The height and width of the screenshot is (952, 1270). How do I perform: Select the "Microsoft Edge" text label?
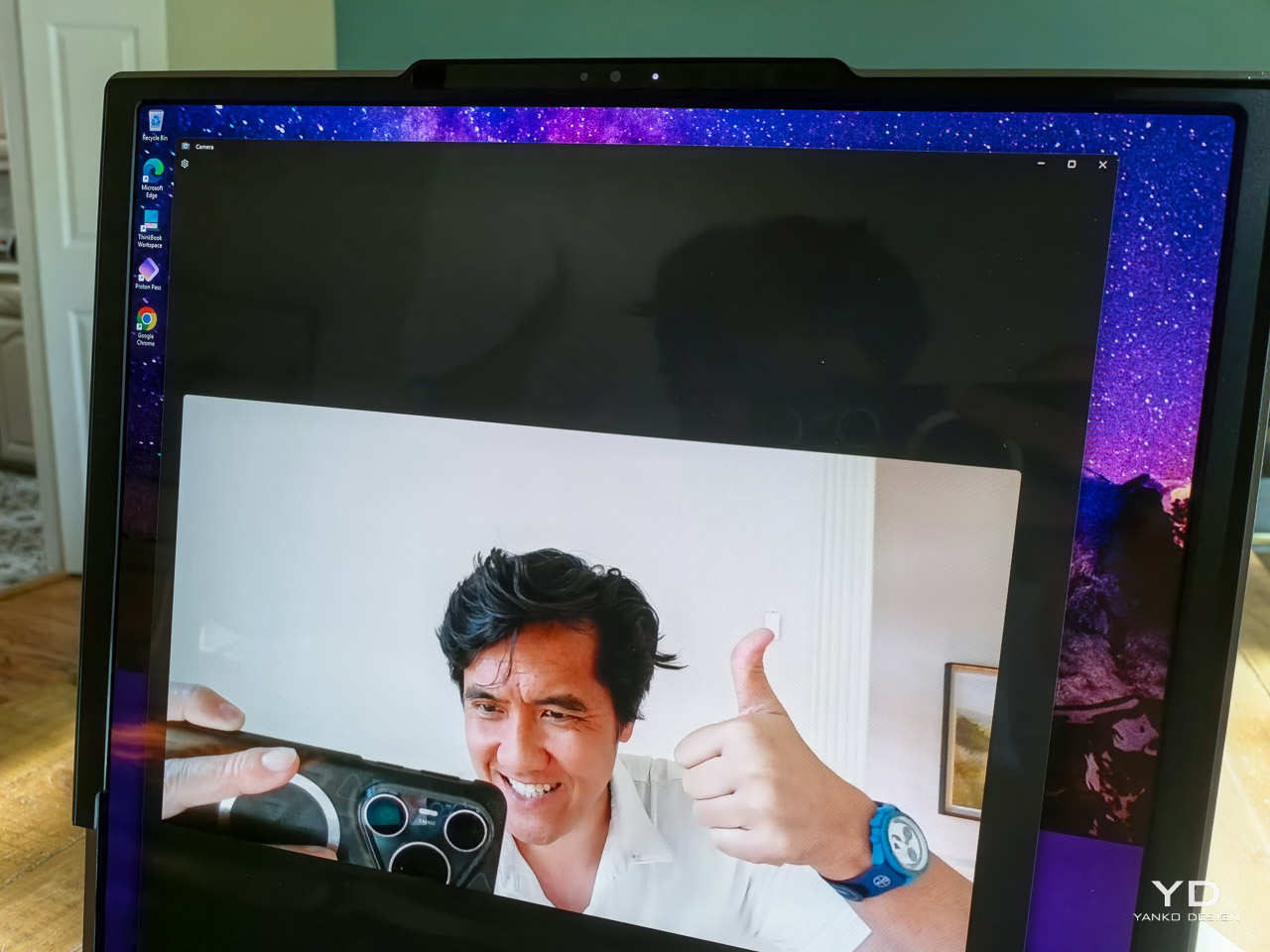pos(152,190)
